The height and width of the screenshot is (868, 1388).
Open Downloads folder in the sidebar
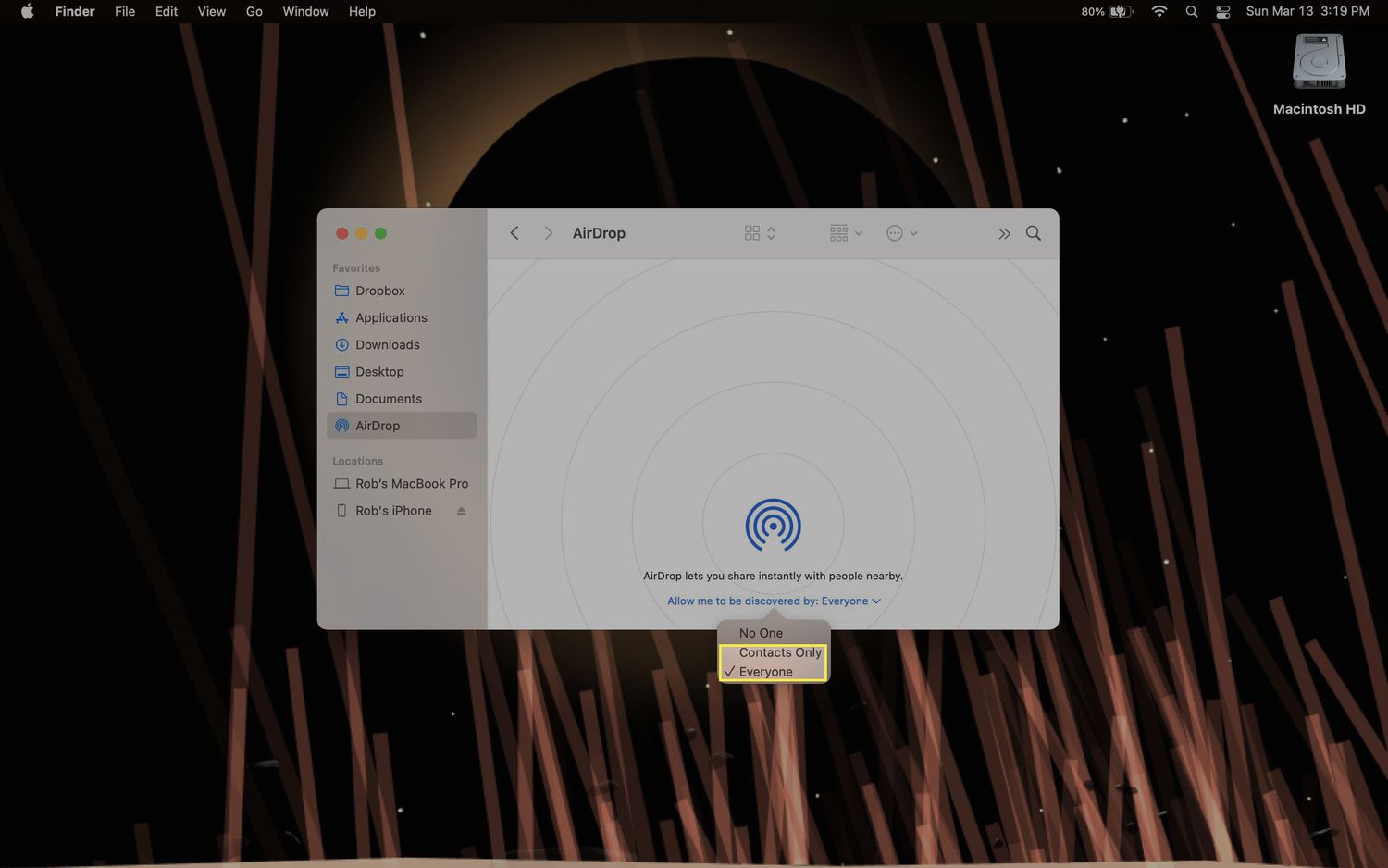[387, 345]
